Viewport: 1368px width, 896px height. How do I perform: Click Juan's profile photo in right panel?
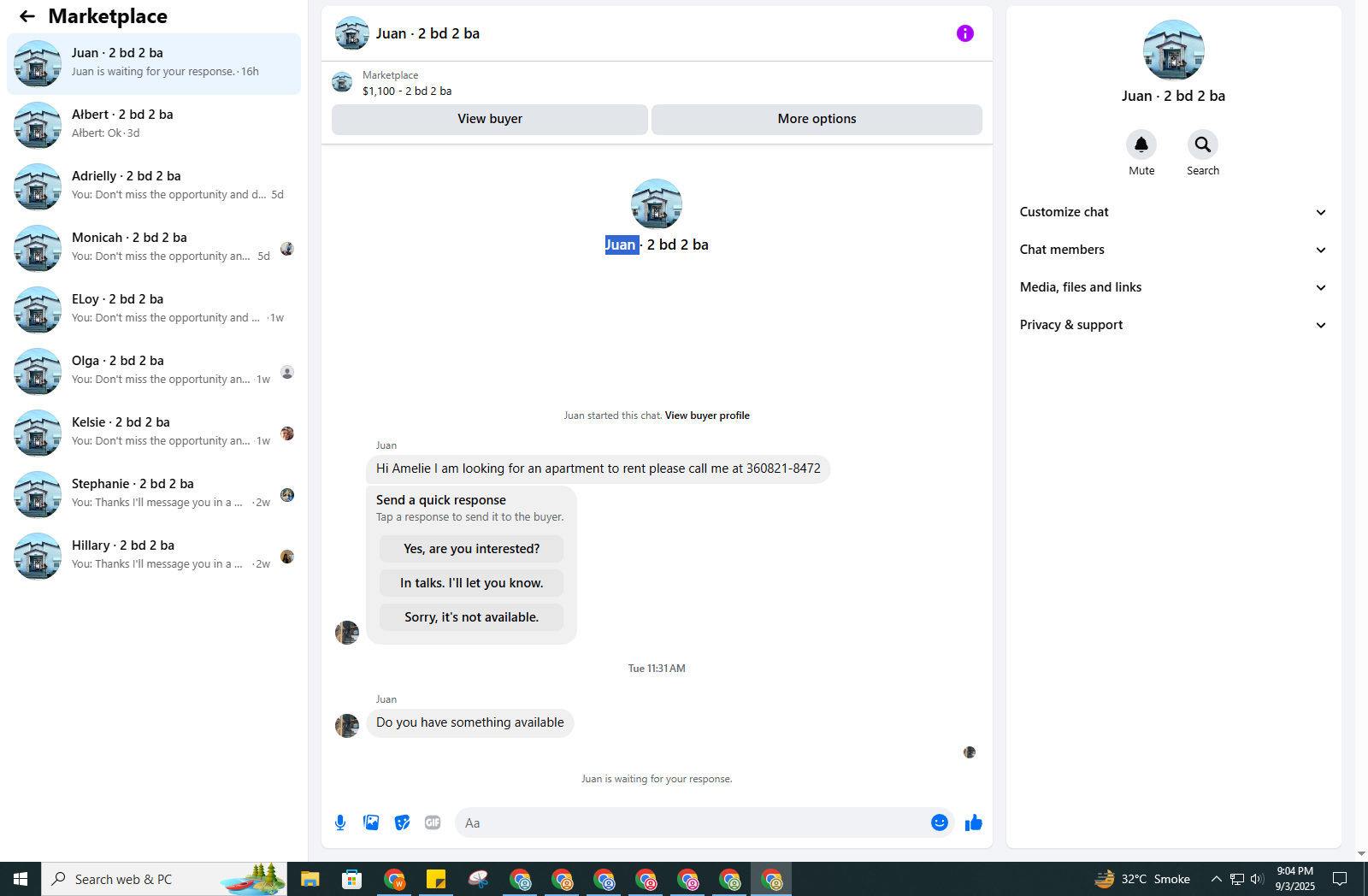(1173, 50)
